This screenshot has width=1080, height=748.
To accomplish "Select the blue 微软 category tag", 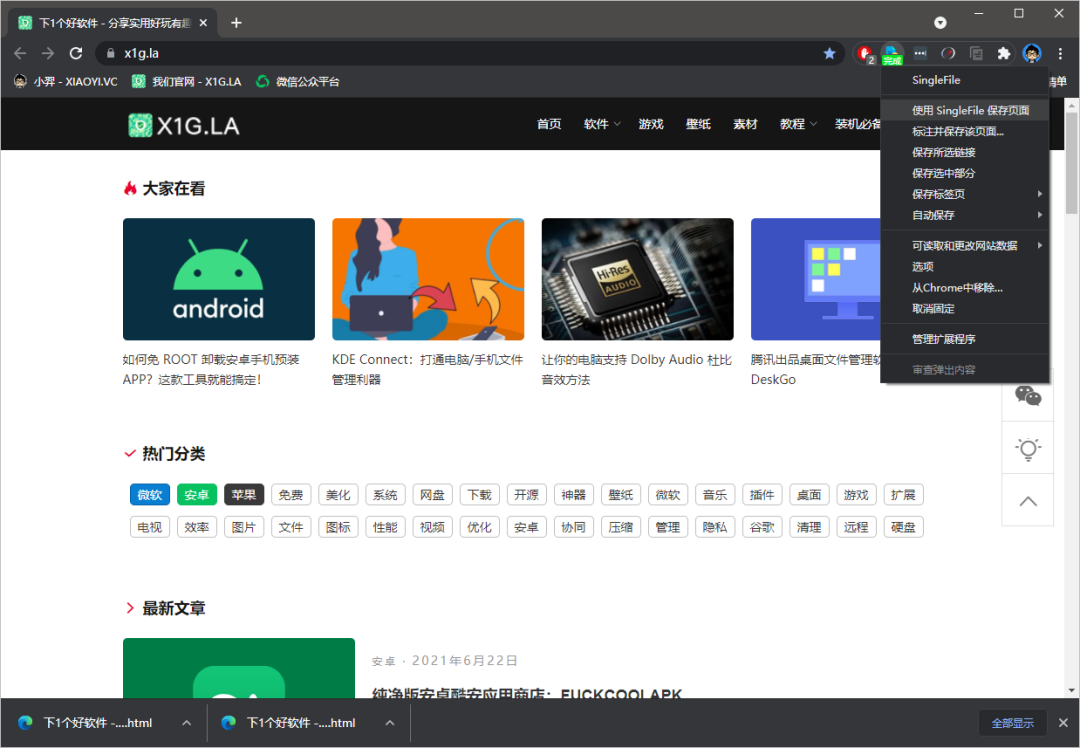I will coord(149,495).
